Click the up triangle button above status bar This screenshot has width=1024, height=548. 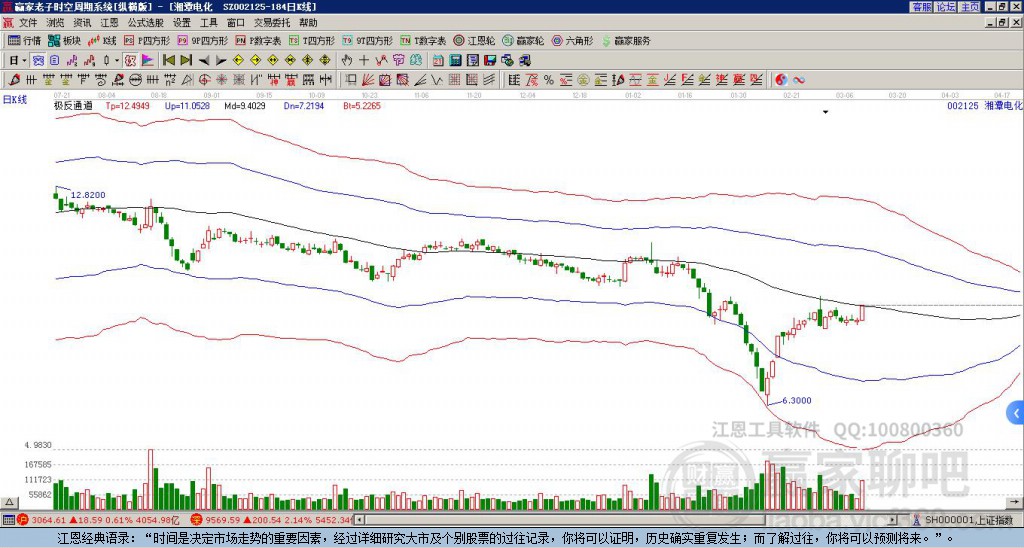pos(8,502)
